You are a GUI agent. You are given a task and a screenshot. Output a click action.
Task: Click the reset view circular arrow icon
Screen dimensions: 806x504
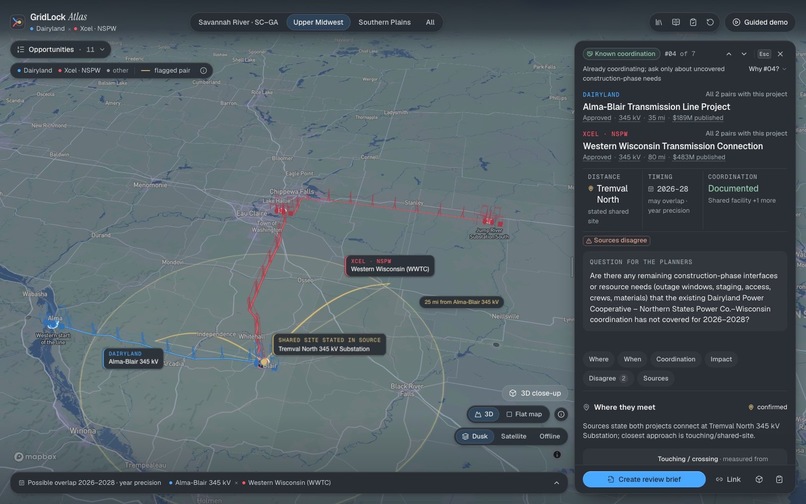point(710,22)
